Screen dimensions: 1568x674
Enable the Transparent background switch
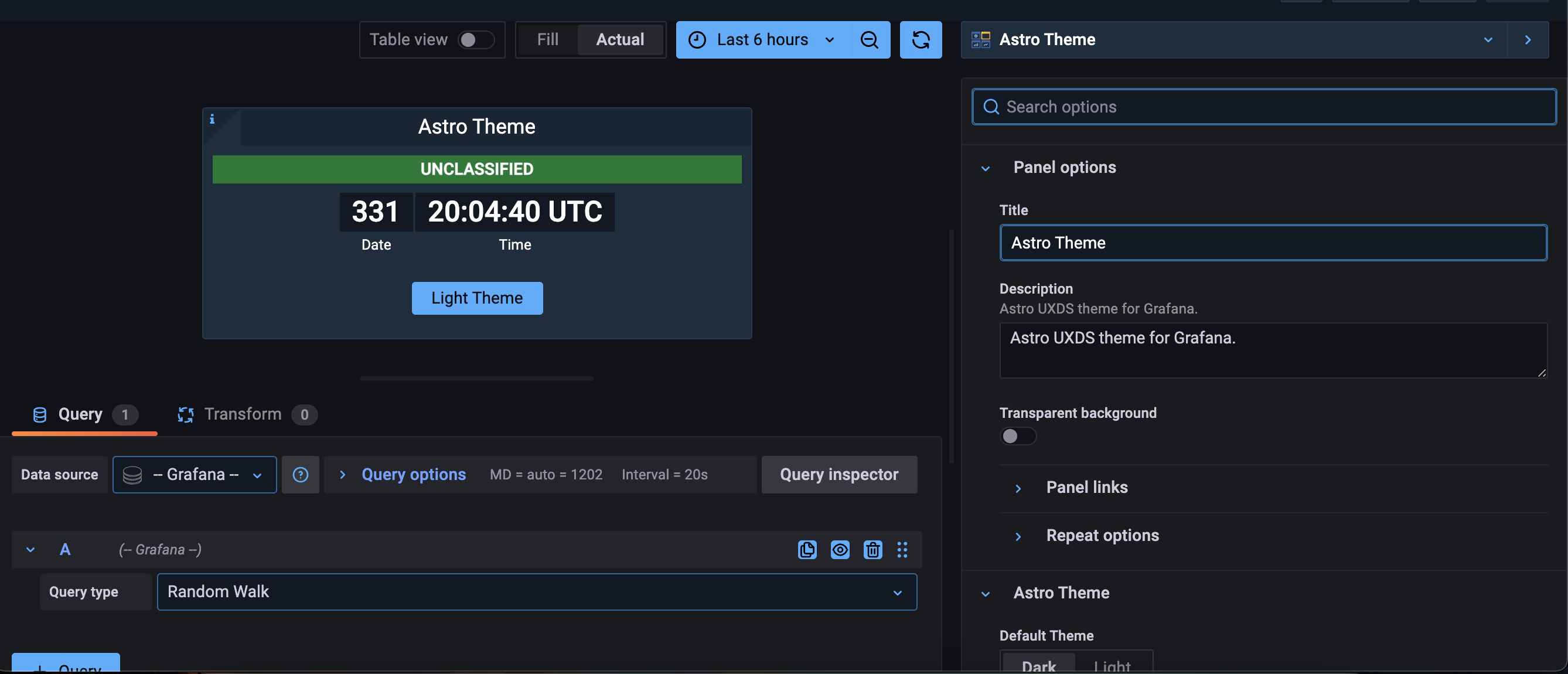1017,436
